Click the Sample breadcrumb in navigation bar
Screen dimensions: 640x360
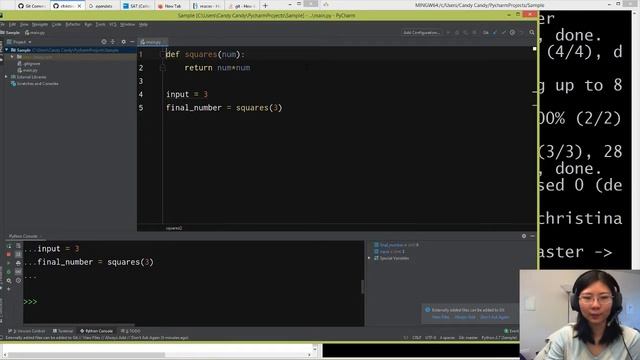click(x=10, y=33)
